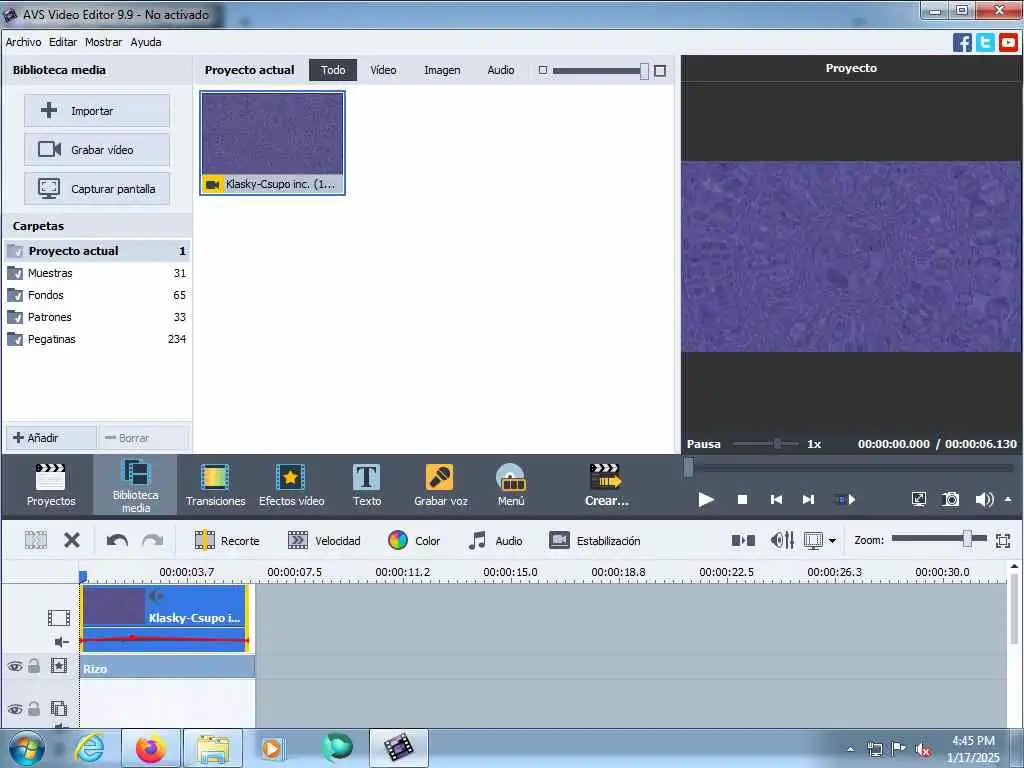Viewport: 1024px width, 768px height.
Task: Adjust the timeline Zoom slider
Action: coord(939,539)
